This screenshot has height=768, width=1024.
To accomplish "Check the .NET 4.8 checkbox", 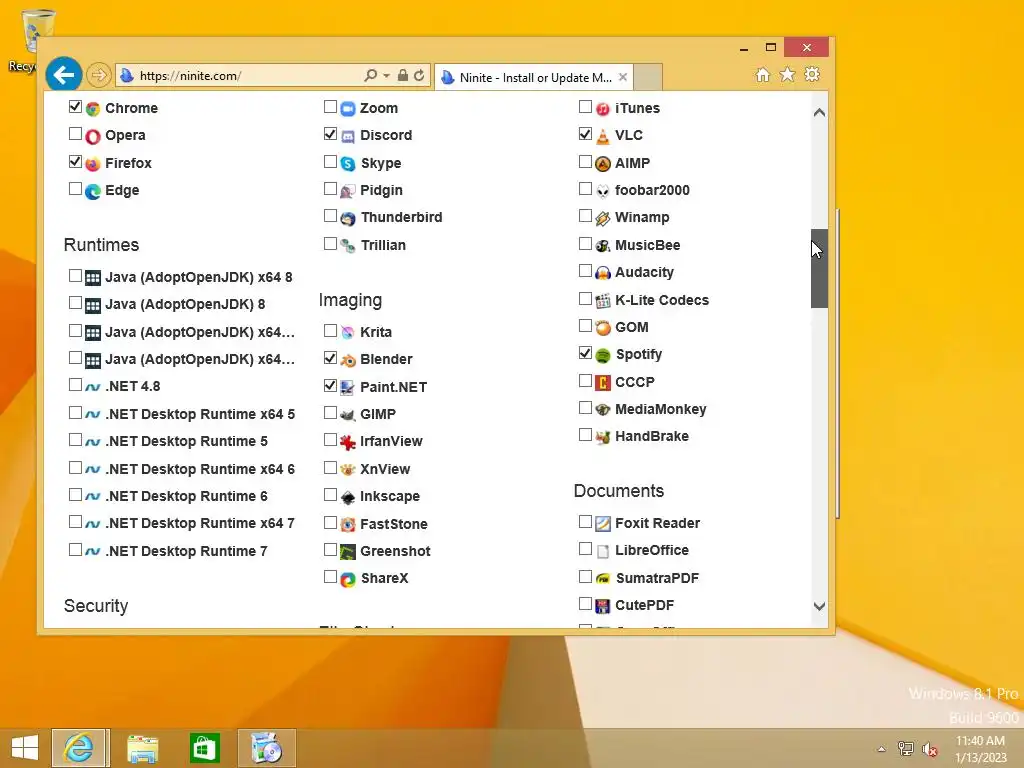I will click(75, 385).
